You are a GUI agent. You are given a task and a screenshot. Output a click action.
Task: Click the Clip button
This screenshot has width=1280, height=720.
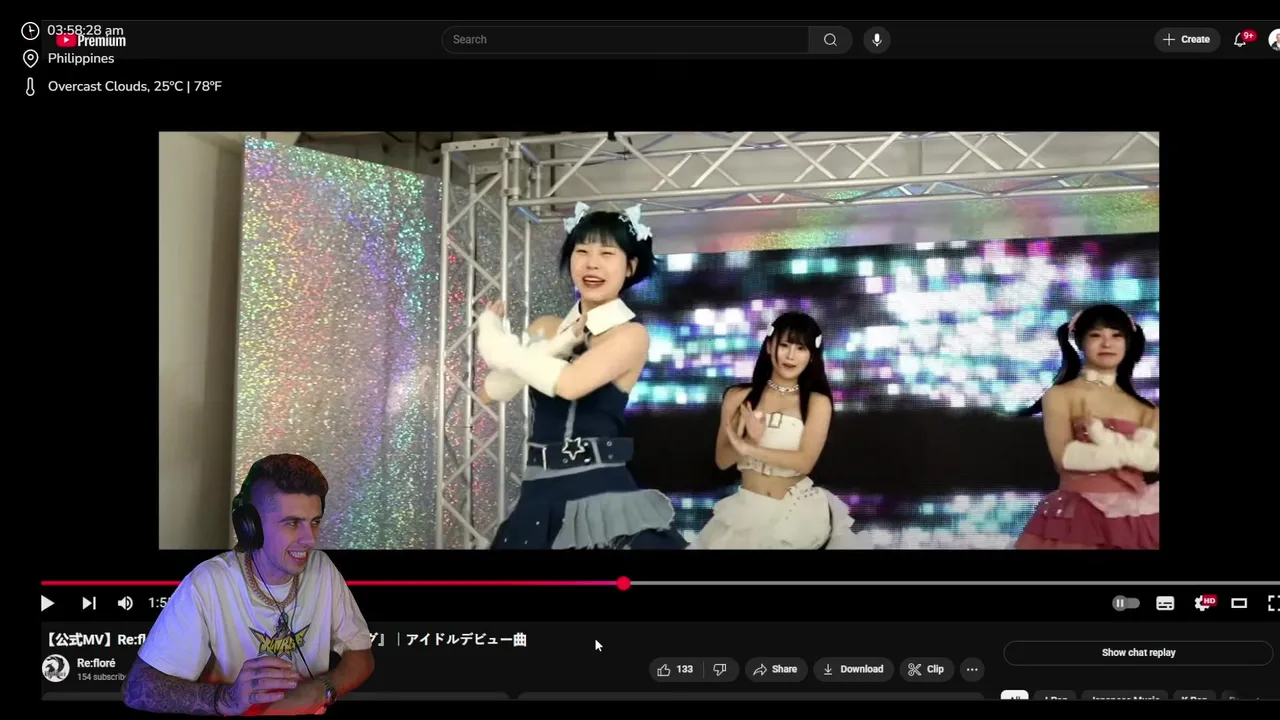click(926, 669)
